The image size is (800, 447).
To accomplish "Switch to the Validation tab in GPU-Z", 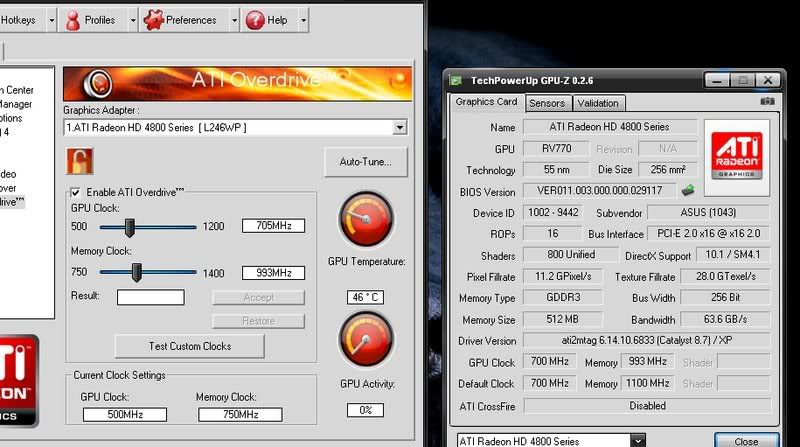I will [x=598, y=103].
